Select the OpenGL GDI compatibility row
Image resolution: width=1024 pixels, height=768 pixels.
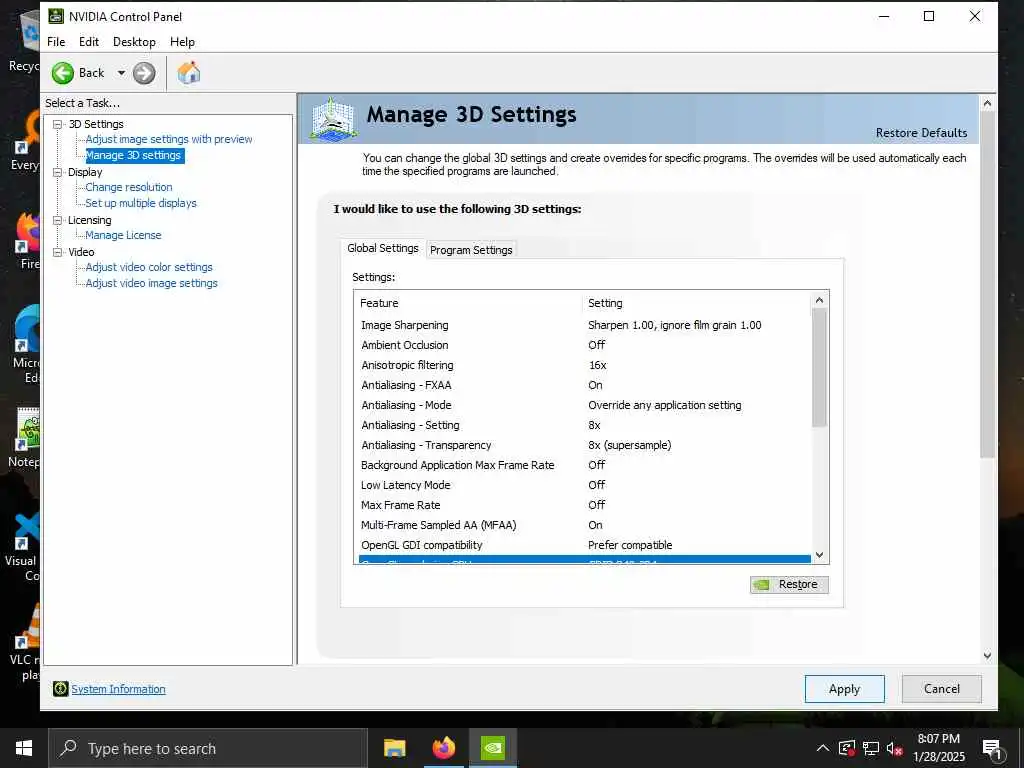(x=584, y=545)
